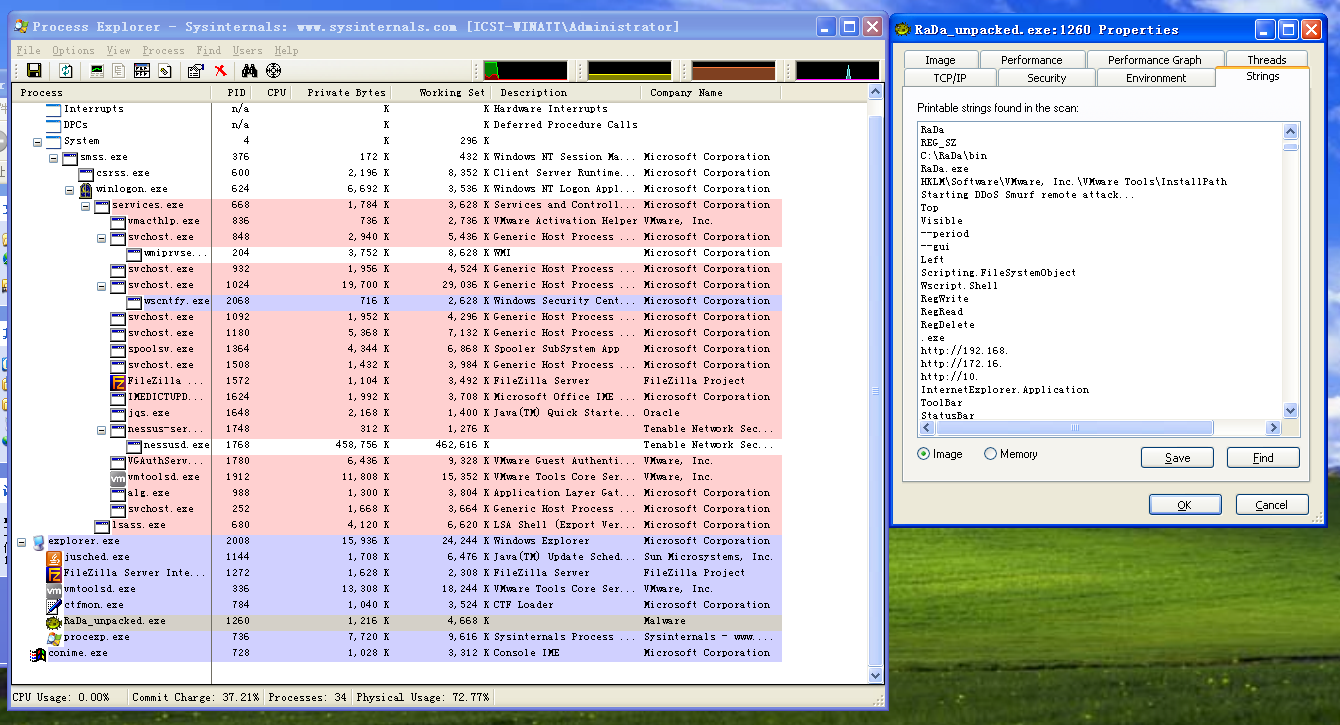1340x725 pixels.
Task: Switch to the Image tab
Action: click(x=940, y=60)
